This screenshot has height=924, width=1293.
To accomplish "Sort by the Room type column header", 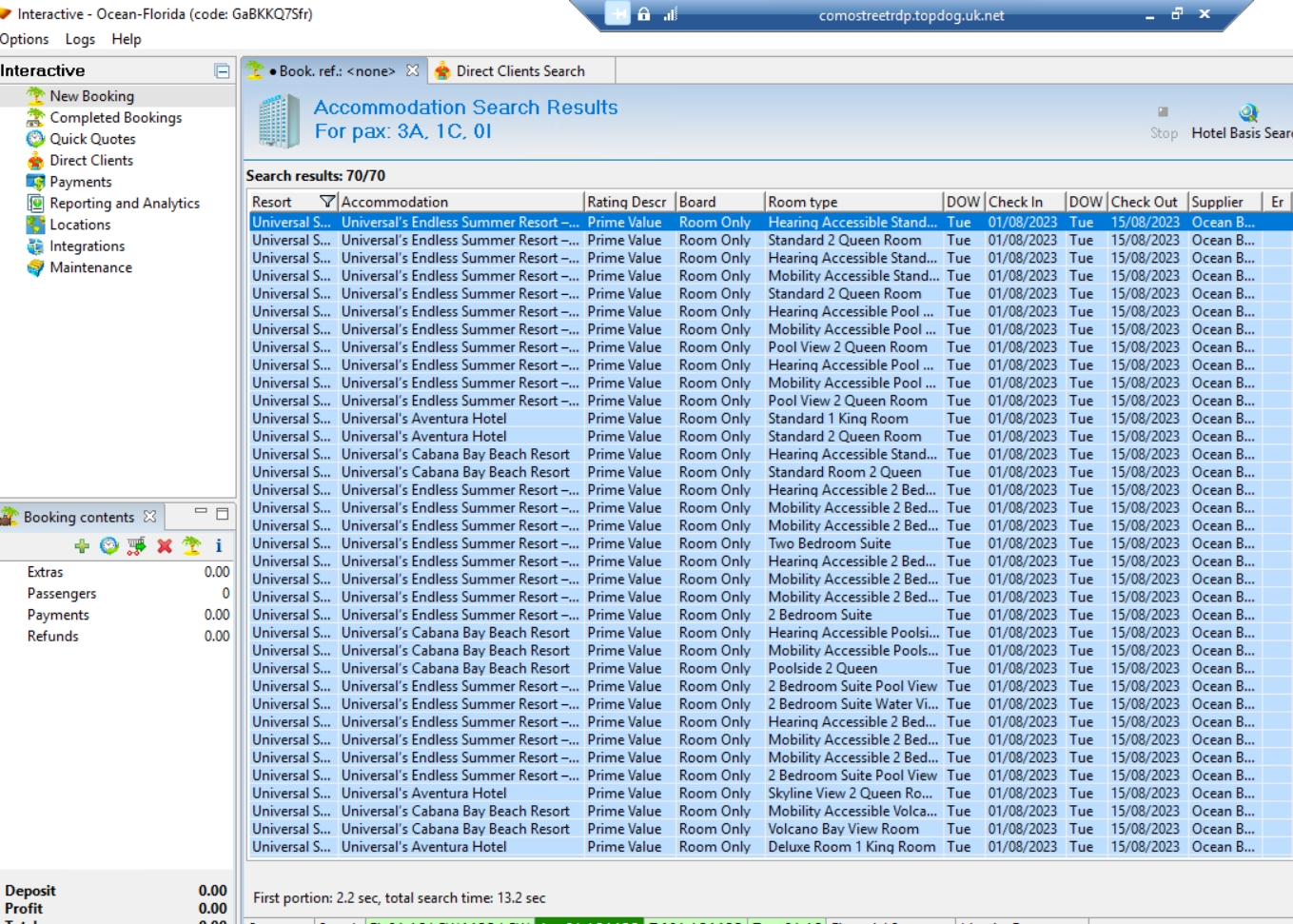I will pyautogui.click(x=853, y=202).
